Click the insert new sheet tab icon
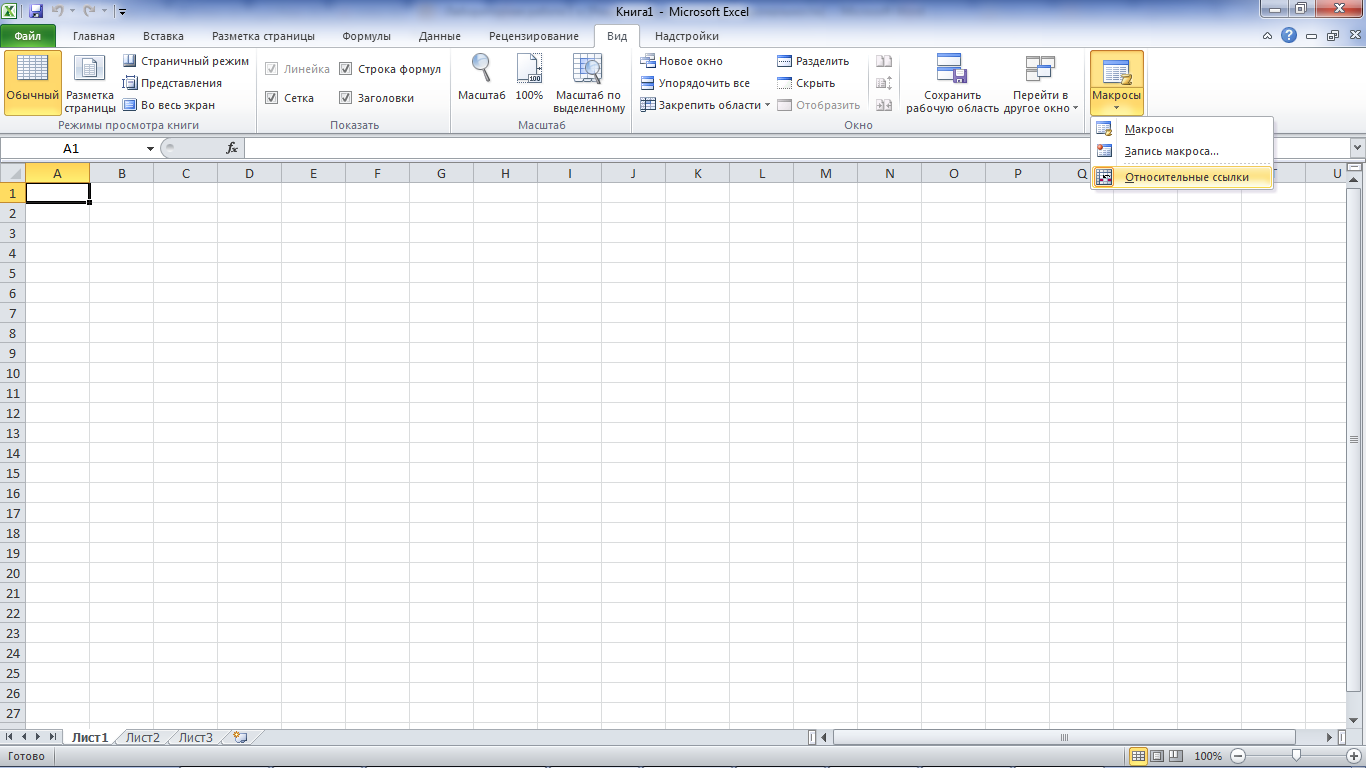Image resolution: width=1366 pixels, height=768 pixels. pyautogui.click(x=239, y=737)
